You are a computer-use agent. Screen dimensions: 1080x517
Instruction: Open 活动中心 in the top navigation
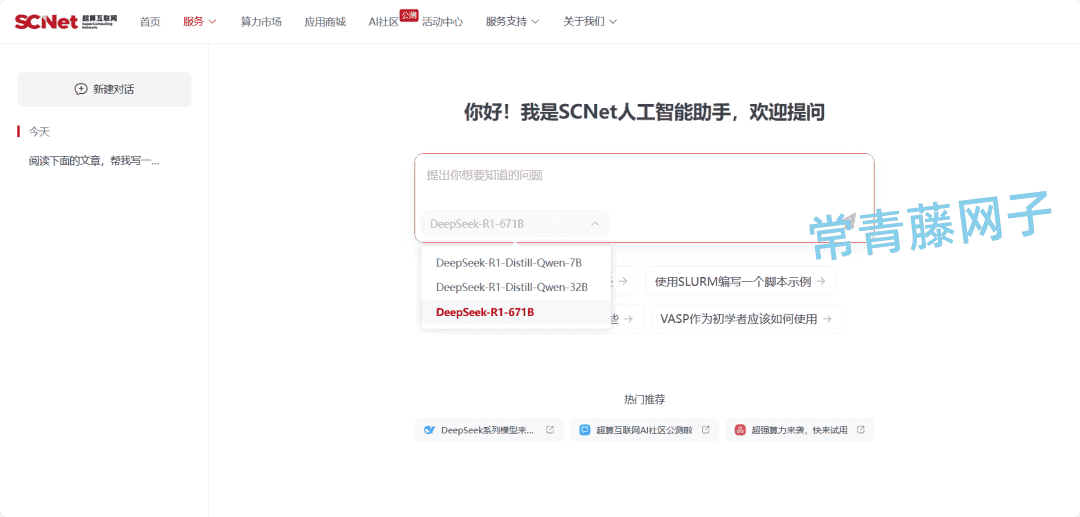(442, 21)
